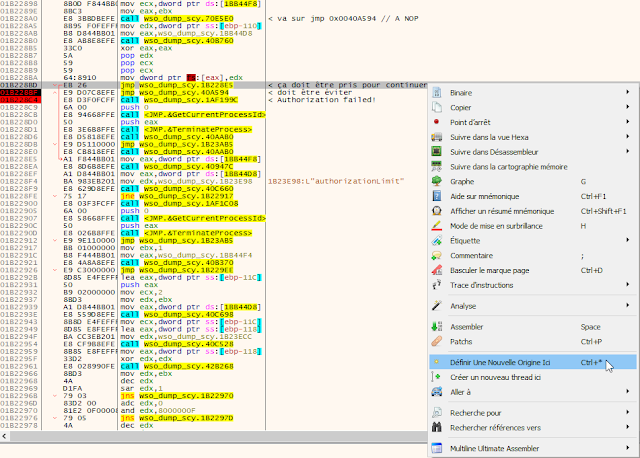Click the 'jmp wso_dump_scy.40A594' instruction

coord(175,93)
